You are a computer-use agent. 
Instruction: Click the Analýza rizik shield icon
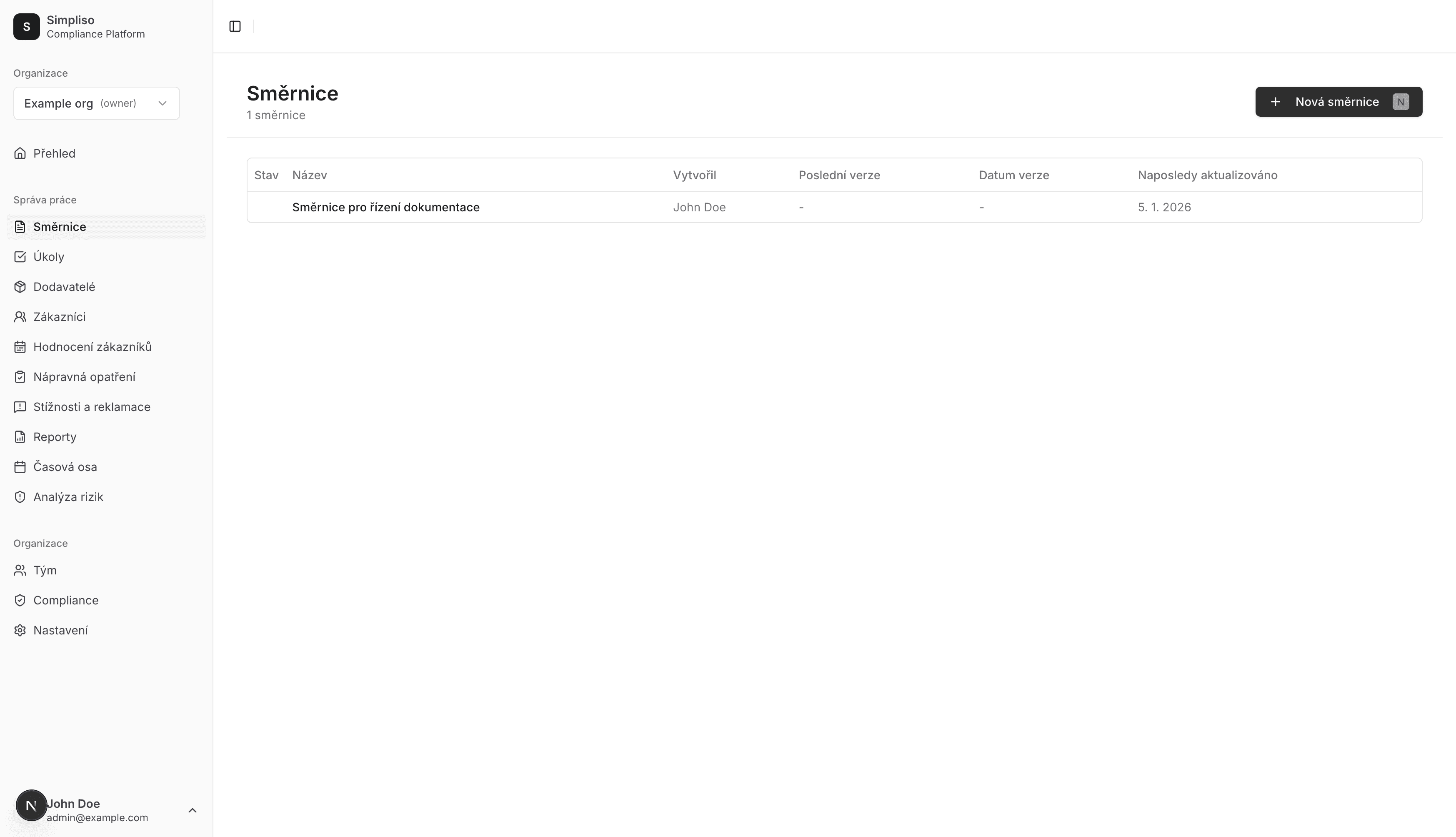[x=20, y=497]
